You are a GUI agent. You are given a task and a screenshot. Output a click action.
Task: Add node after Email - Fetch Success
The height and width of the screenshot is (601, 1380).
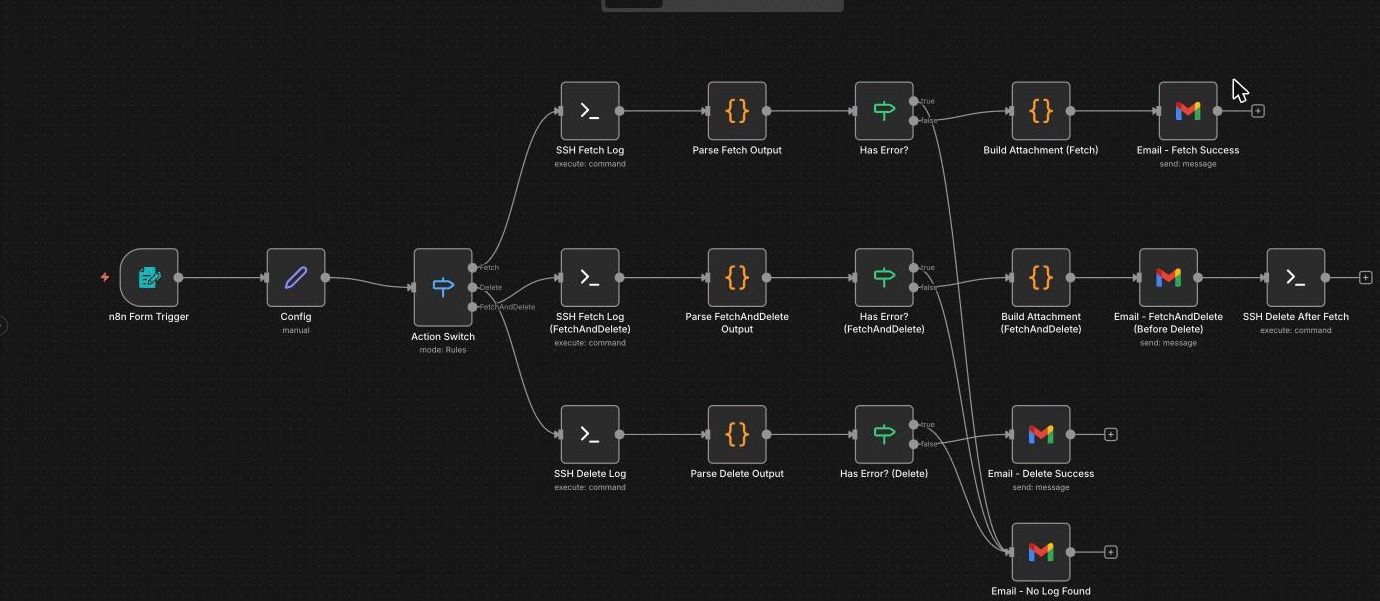coord(1258,111)
